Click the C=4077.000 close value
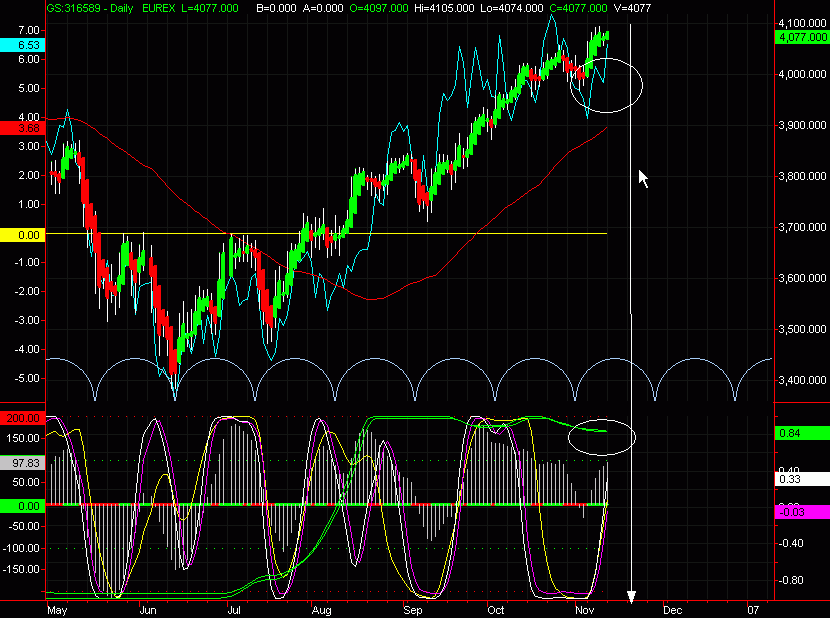 click(578, 8)
